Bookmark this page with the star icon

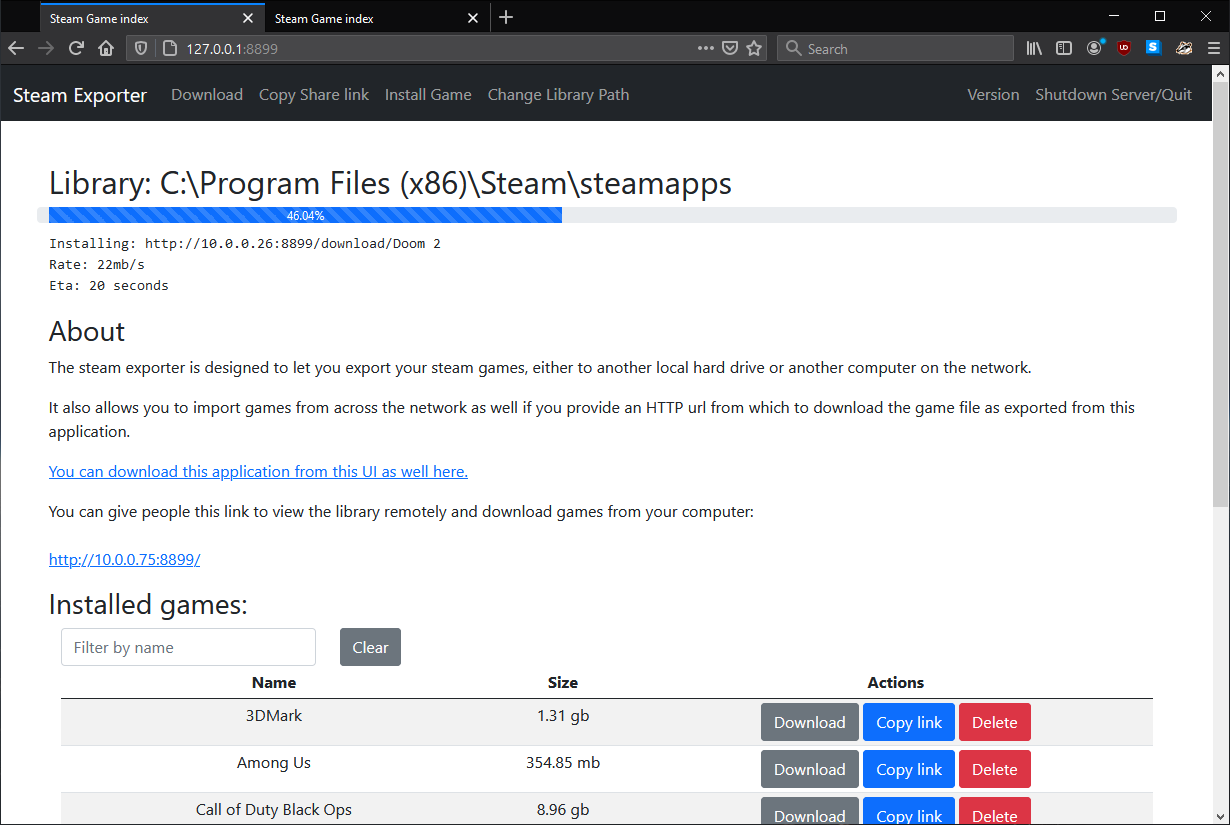[754, 48]
